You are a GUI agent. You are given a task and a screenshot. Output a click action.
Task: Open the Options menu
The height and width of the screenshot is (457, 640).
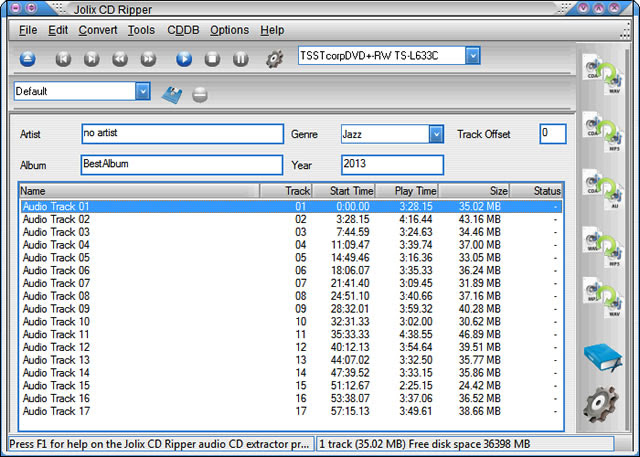point(229,30)
